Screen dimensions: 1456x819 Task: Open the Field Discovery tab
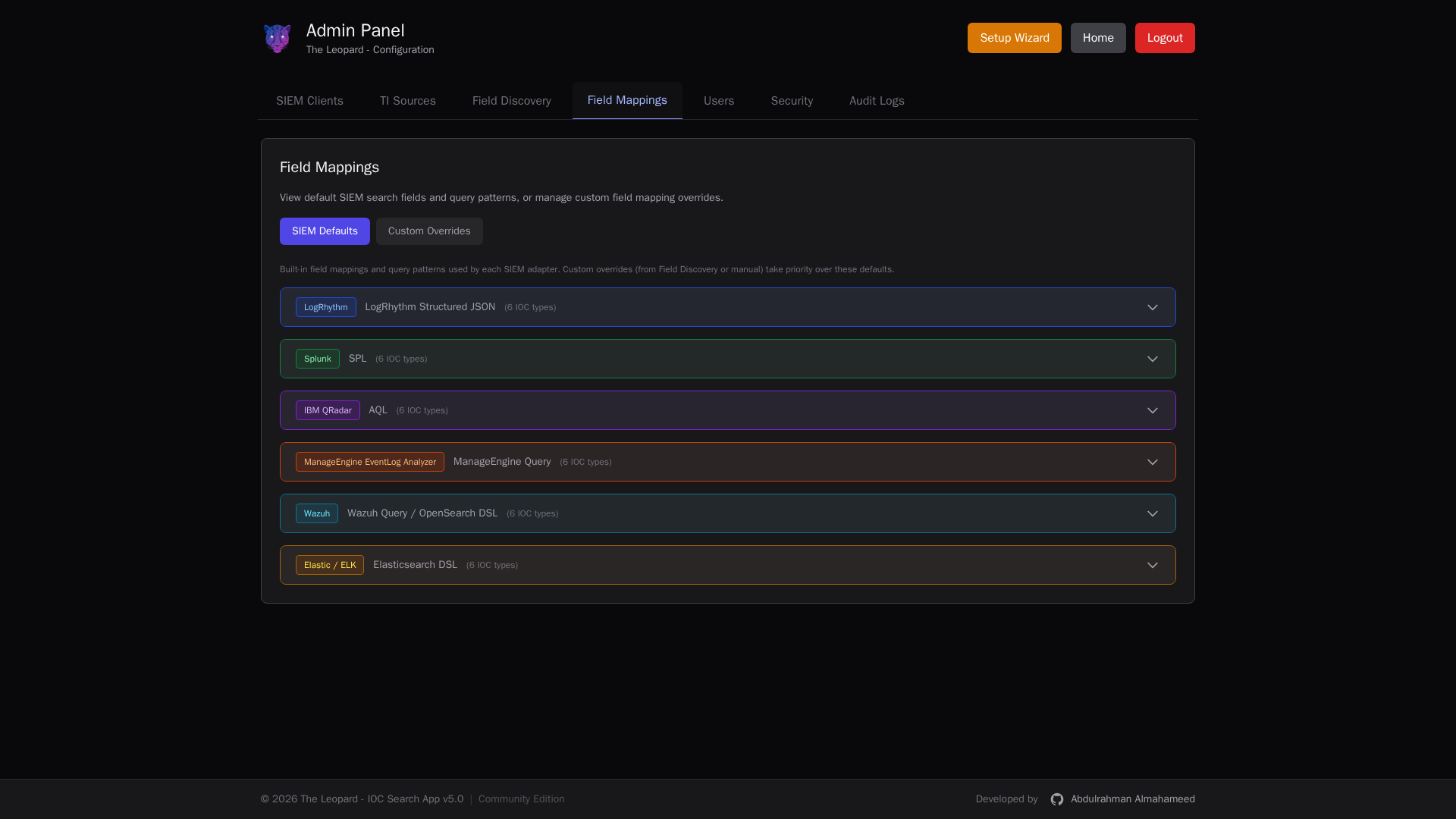tap(511, 101)
